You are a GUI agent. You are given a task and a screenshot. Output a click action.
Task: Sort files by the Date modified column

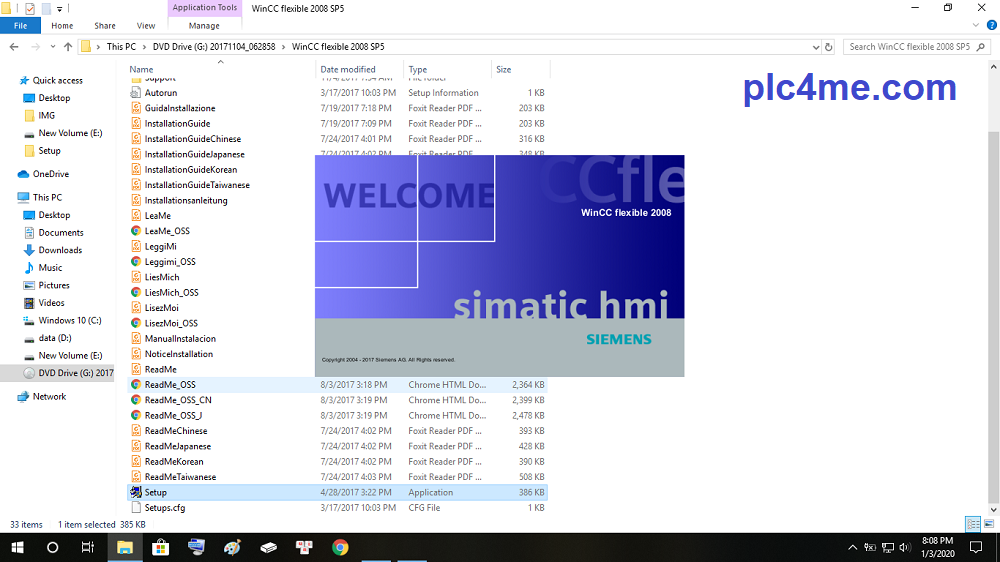[348, 69]
